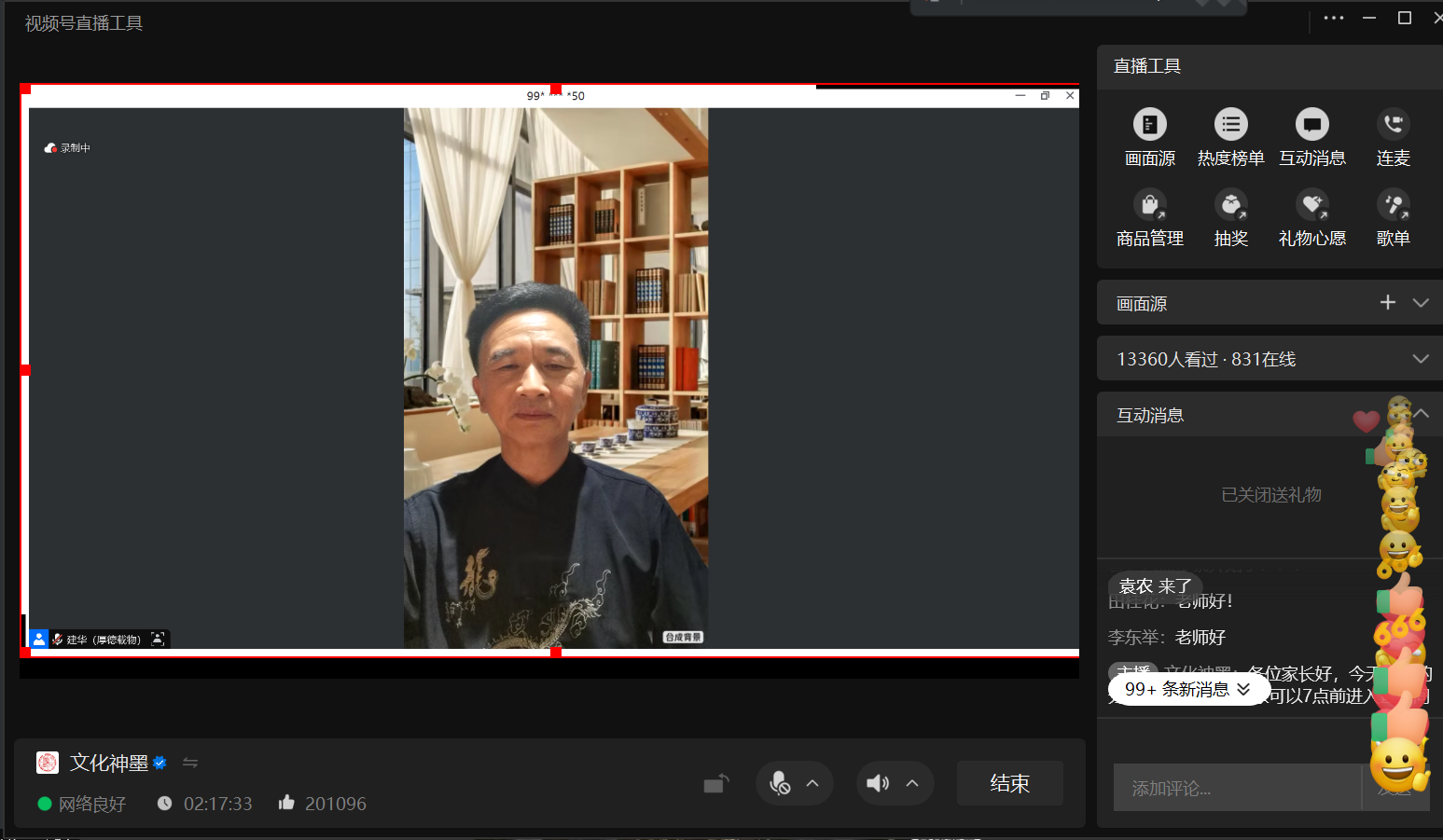
Task: Toggle the speaker volume button
Action: tap(878, 783)
